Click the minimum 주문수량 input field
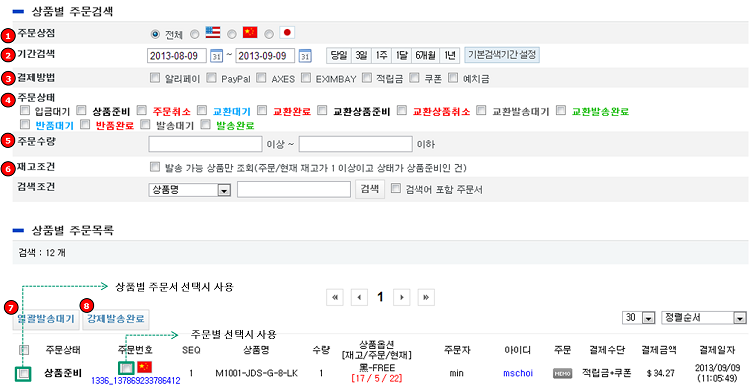The image size is (750, 386). point(205,143)
